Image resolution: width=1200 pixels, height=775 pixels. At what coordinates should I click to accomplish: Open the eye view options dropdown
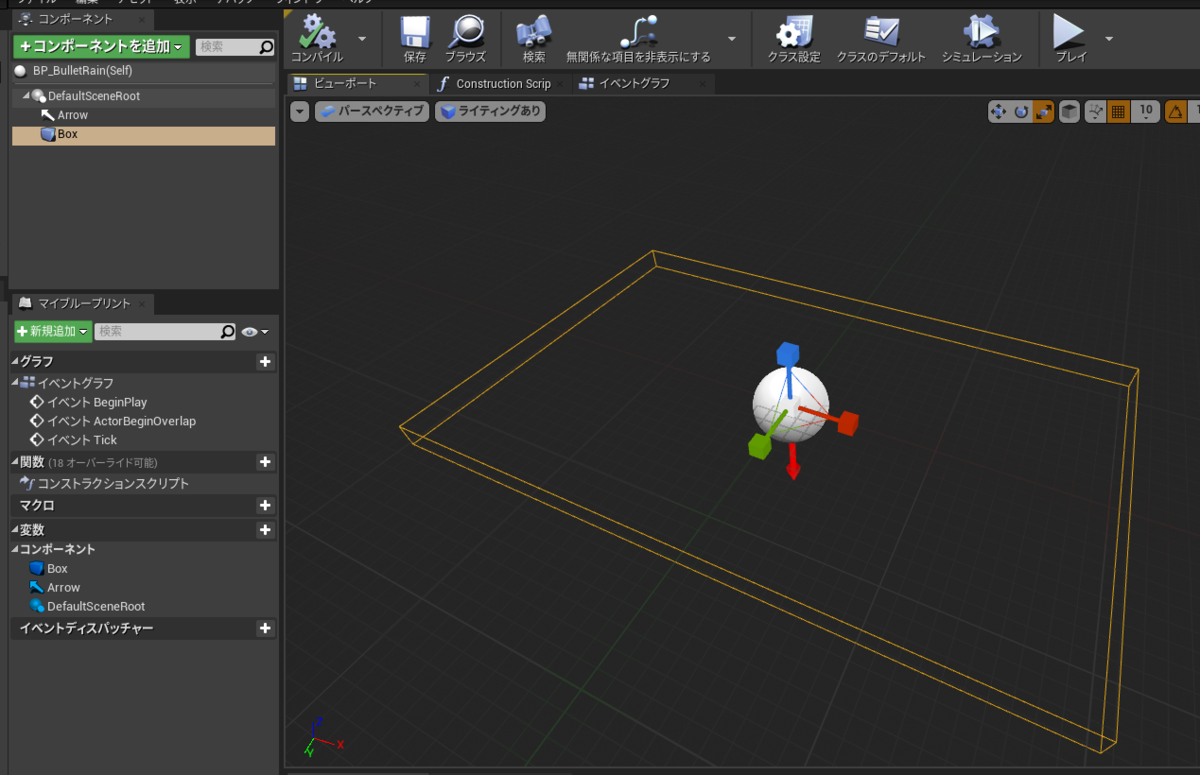coord(255,331)
